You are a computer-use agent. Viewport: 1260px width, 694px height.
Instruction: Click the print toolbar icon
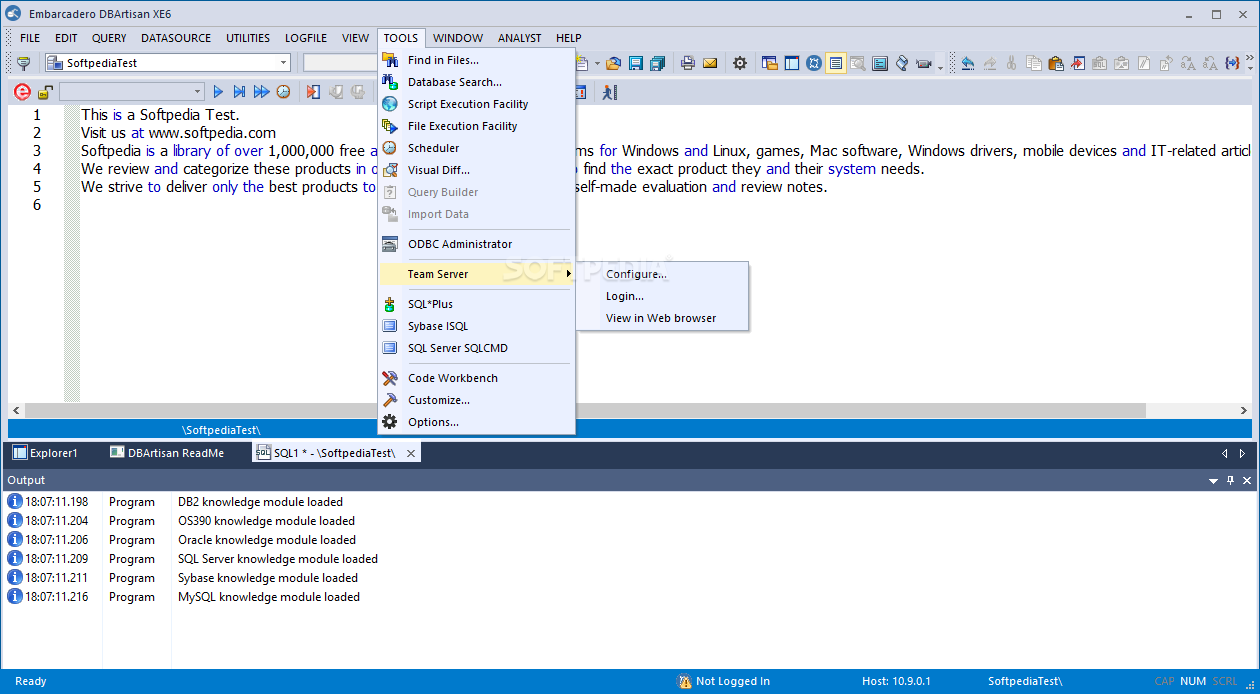[688, 63]
